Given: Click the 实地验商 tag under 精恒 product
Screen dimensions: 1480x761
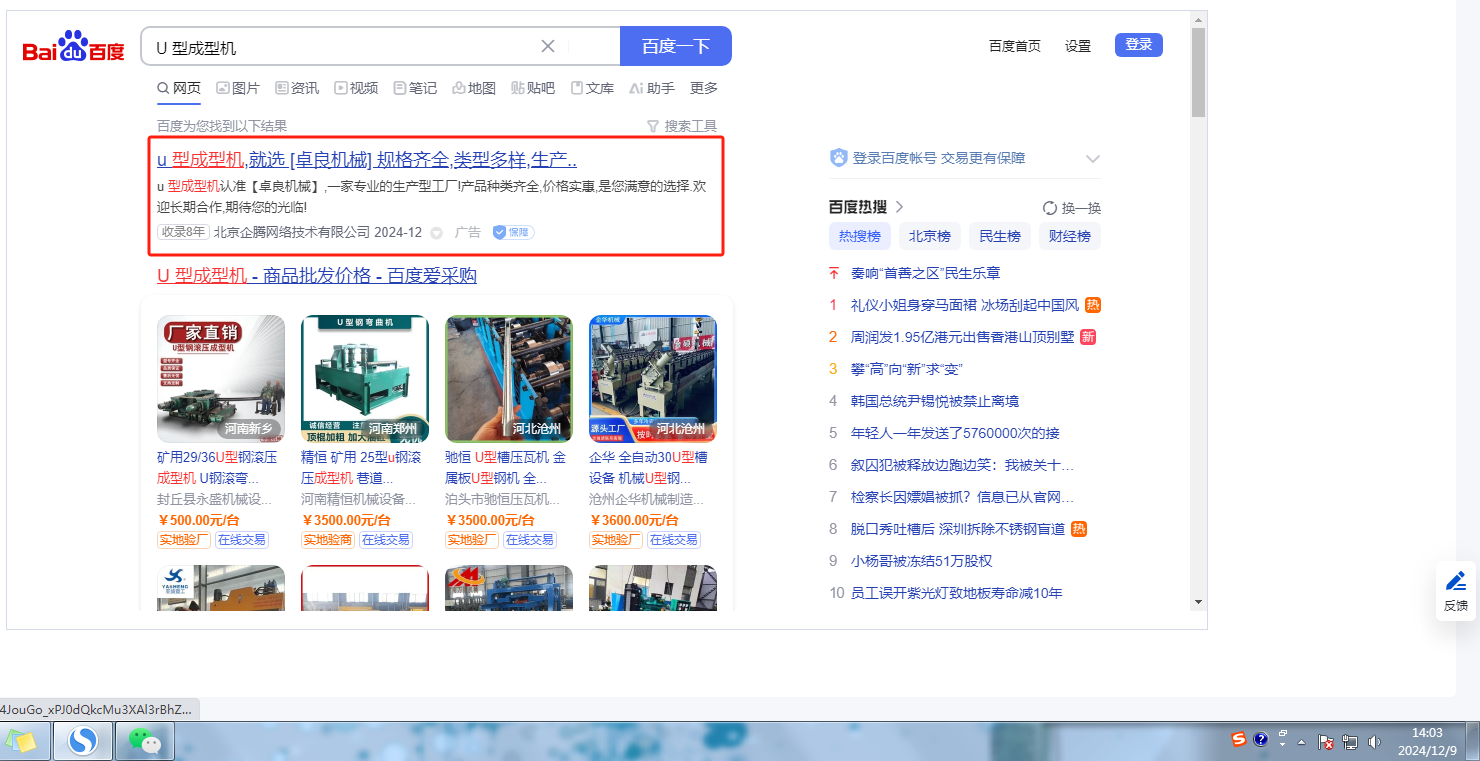Looking at the screenshot, I should point(328,540).
